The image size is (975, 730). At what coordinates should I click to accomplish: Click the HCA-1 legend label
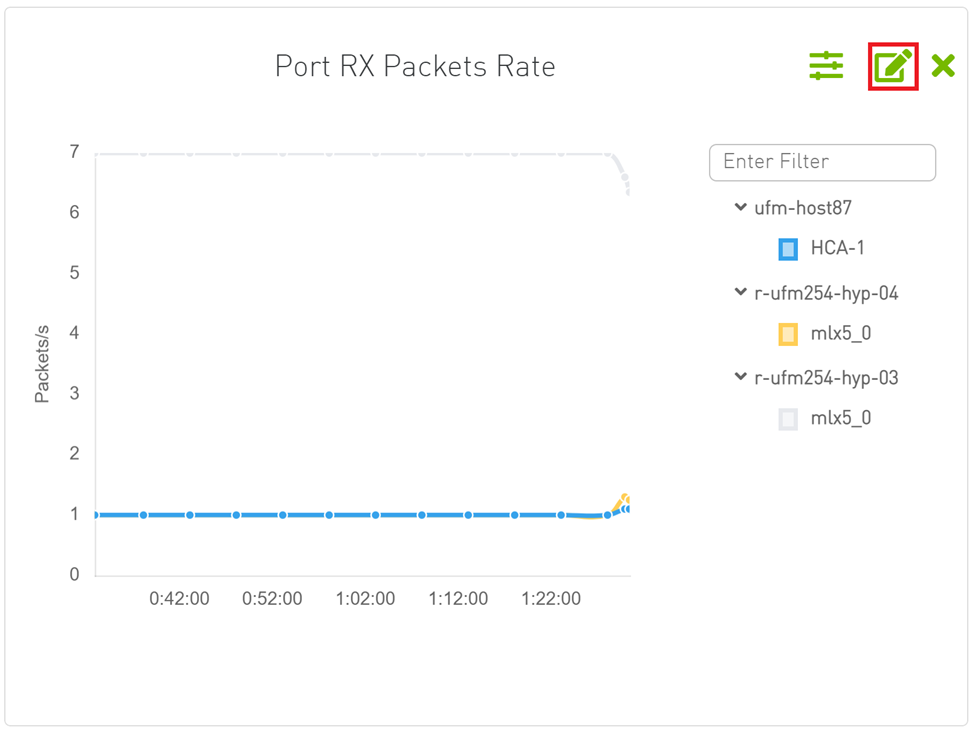click(837, 249)
